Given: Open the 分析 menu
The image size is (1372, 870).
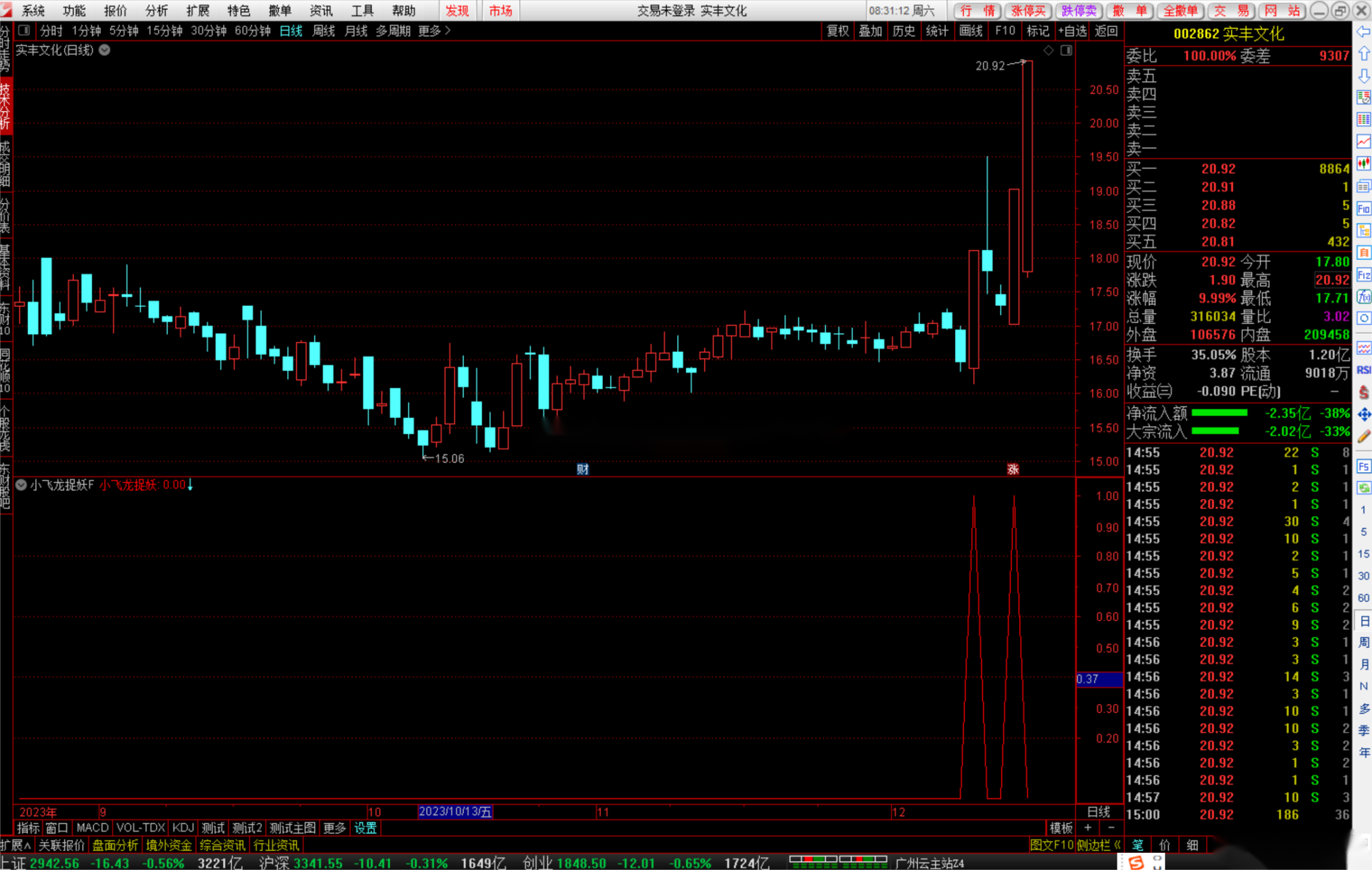Looking at the screenshot, I should [156, 10].
